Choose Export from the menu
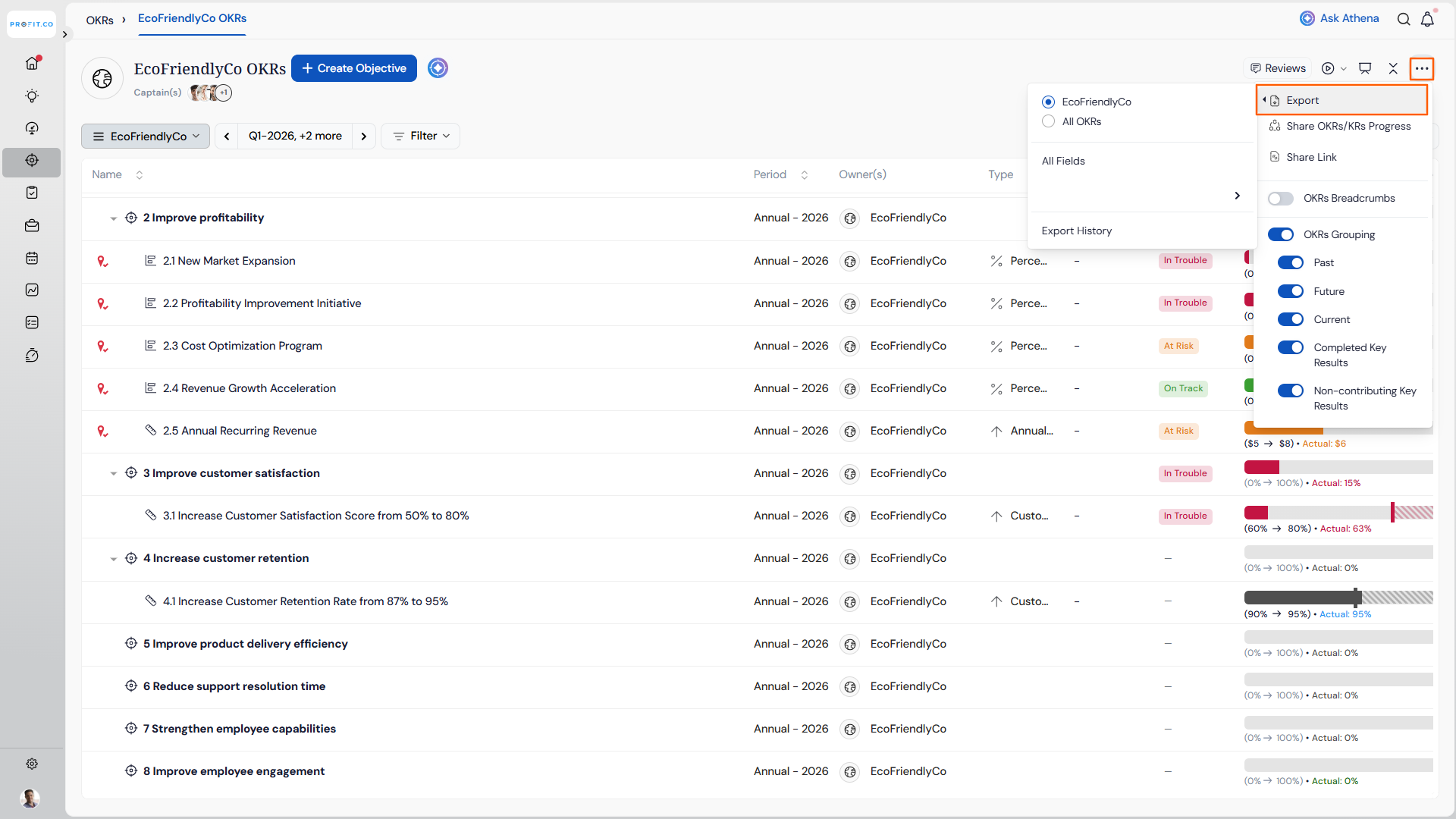 coord(1341,100)
